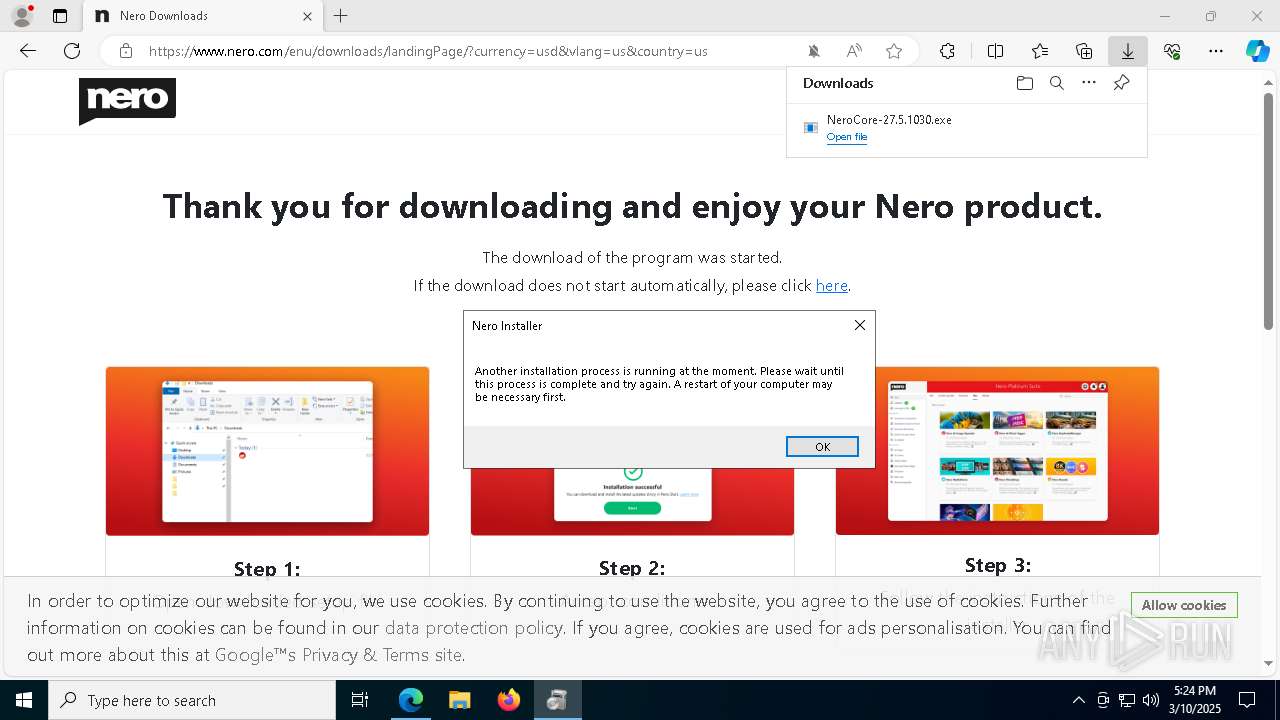Viewport: 1280px width, 720px height.
Task: Click Step 3 Nero Platinum Suite thumbnail
Action: tap(997, 451)
